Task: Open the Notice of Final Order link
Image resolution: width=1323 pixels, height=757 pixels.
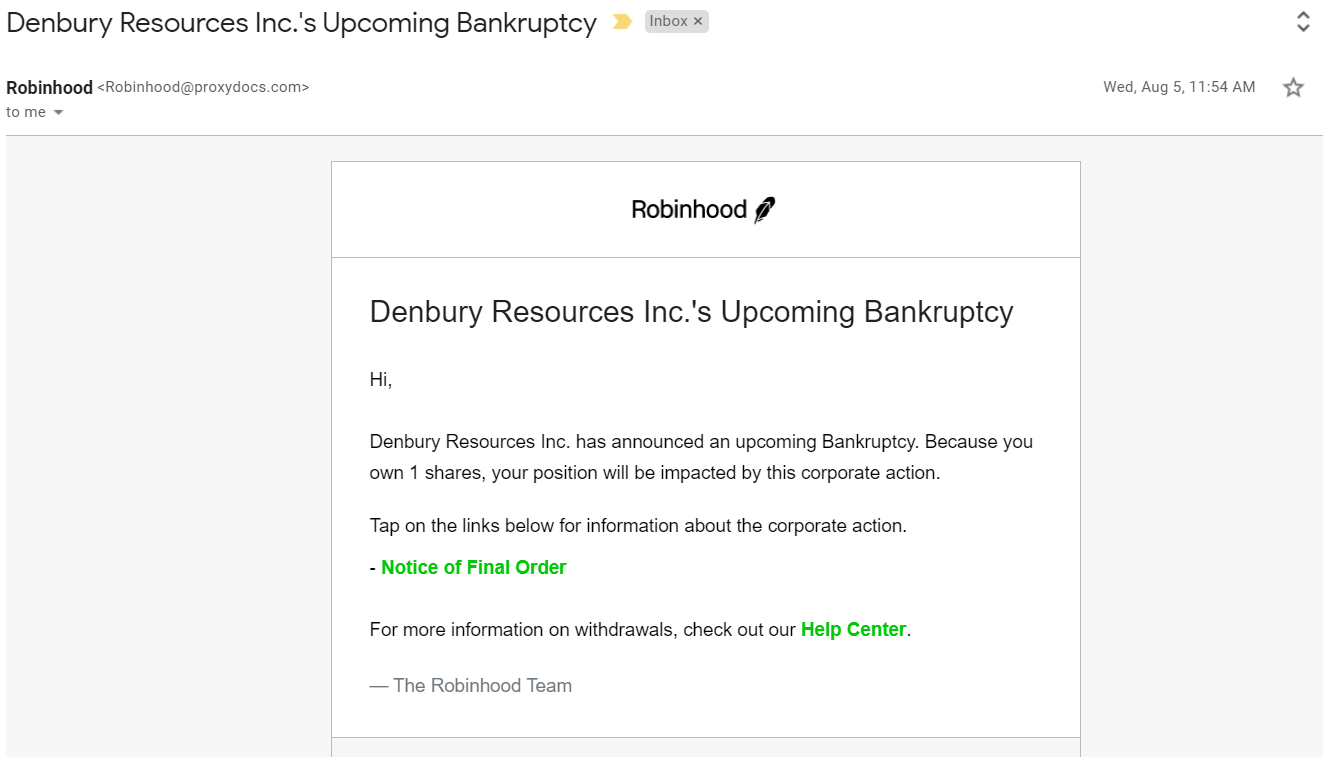Action: [x=473, y=567]
